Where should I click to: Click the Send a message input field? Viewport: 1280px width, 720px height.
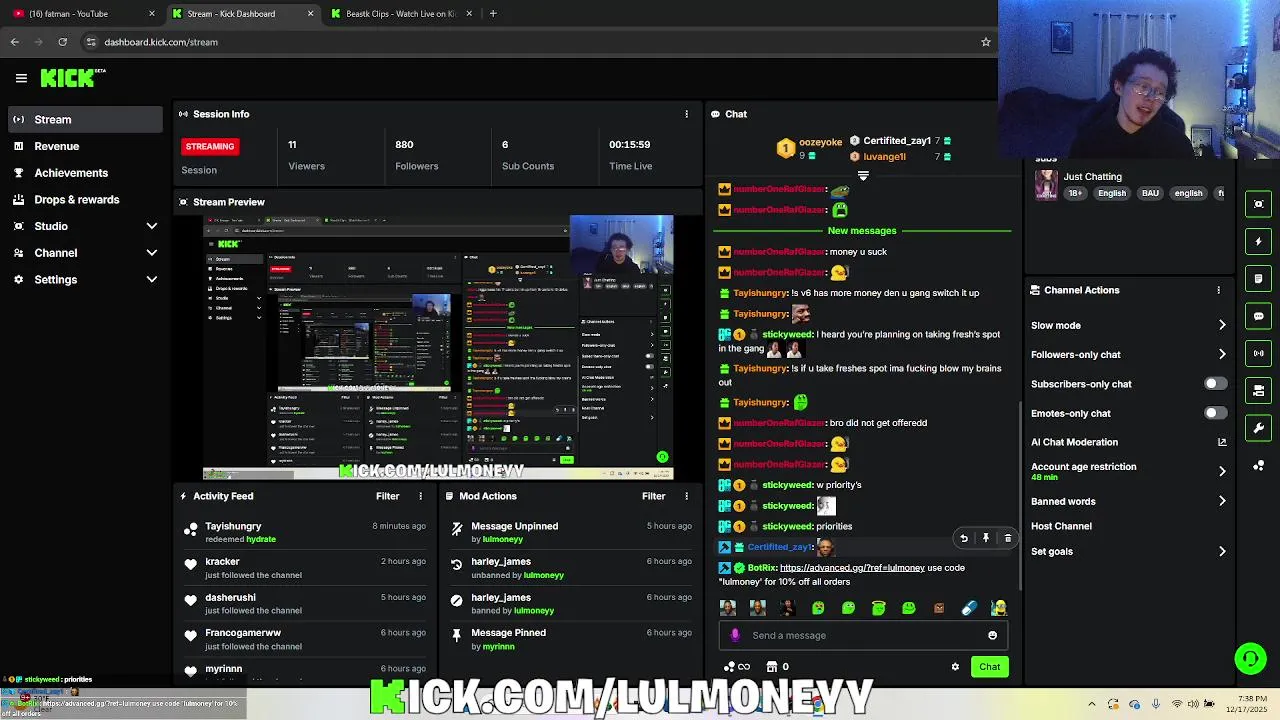(x=865, y=635)
